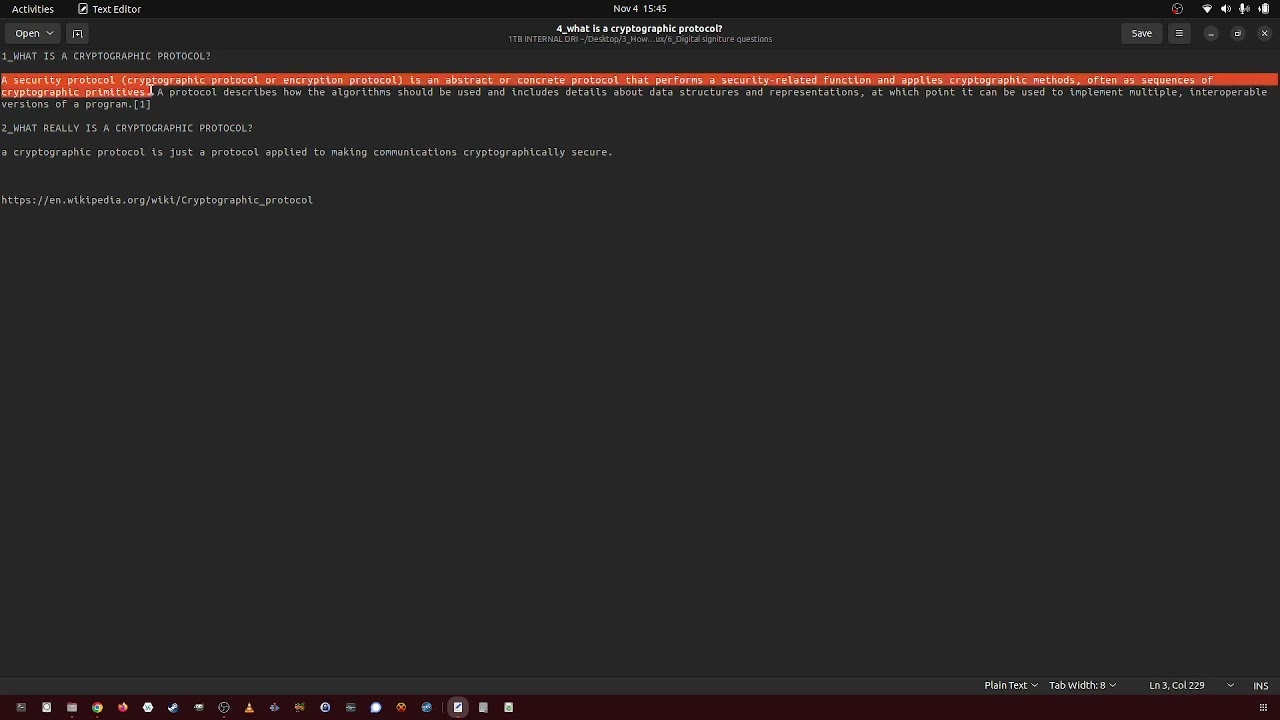Image resolution: width=1280 pixels, height=720 pixels.
Task: Open VLC media player from the dock
Action: (249, 707)
